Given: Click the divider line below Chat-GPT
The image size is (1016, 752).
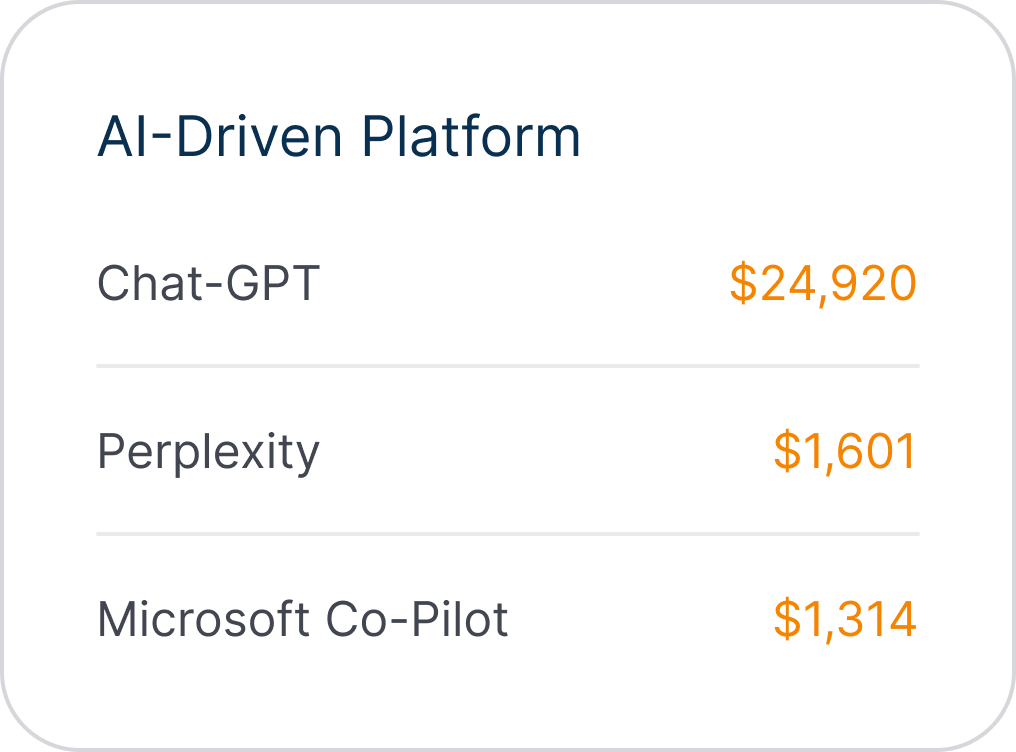Looking at the screenshot, I should coord(507,367).
